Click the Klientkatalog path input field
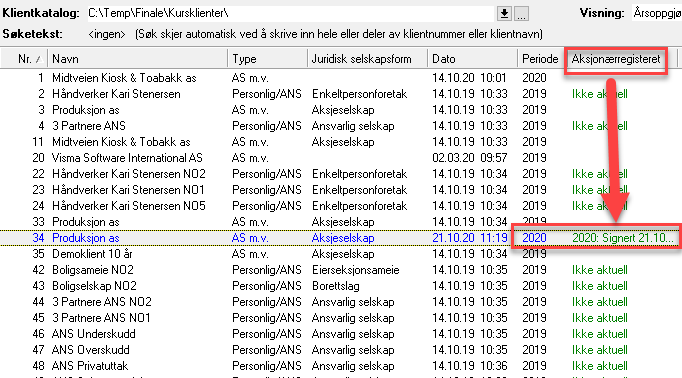The height and width of the screenshot is (378, 682). tap(290, 13)
